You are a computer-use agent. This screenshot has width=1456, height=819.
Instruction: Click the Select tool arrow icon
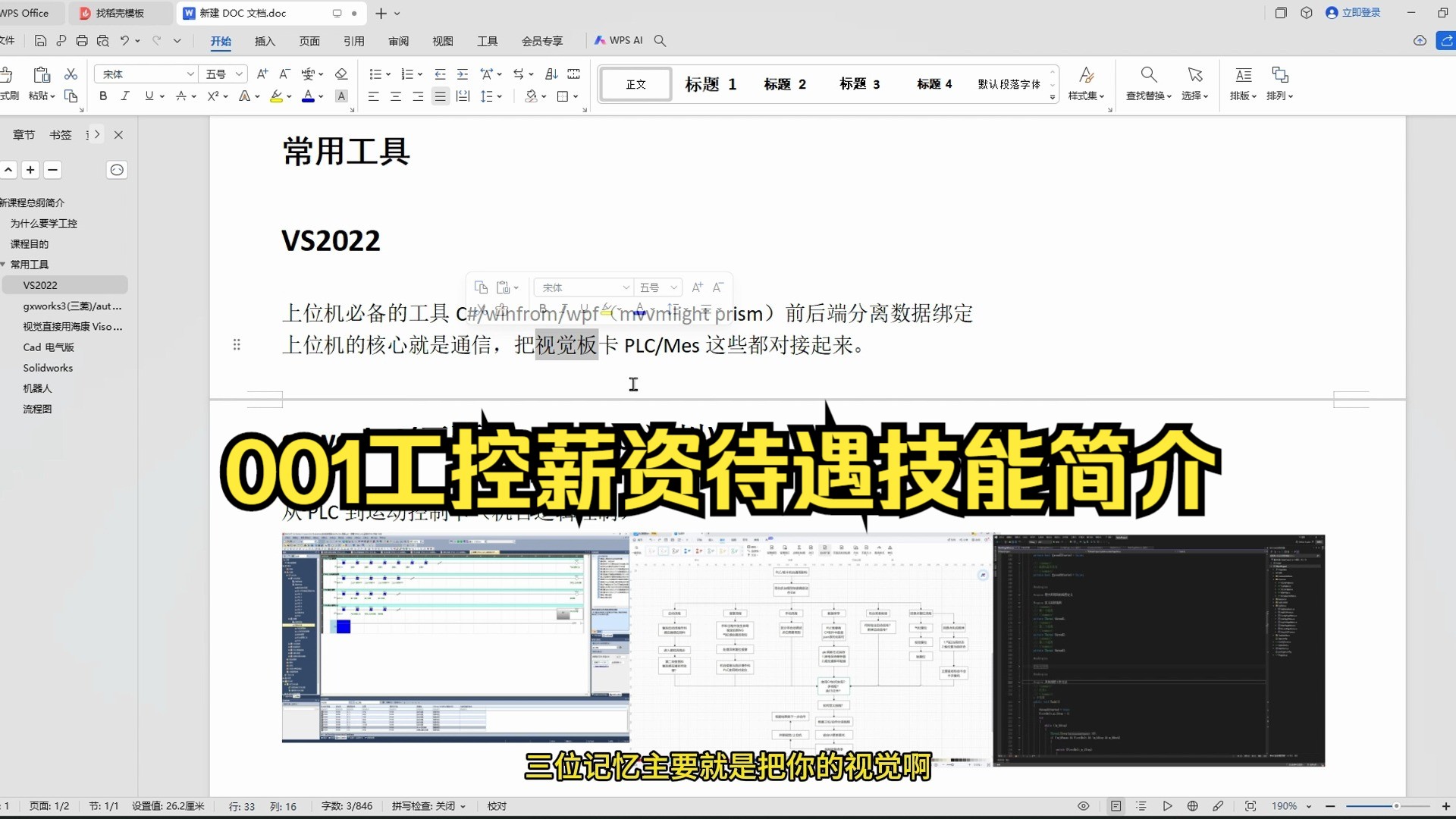(x=1195, y=74)
